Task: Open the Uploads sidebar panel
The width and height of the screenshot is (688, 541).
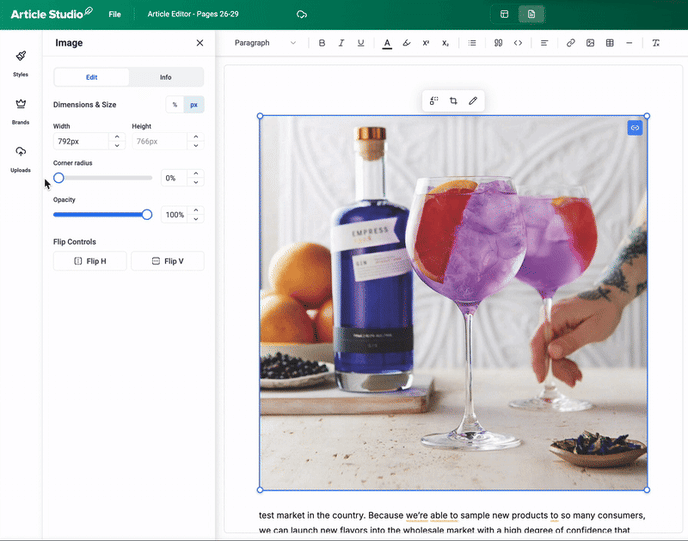Action: (20, 158)
